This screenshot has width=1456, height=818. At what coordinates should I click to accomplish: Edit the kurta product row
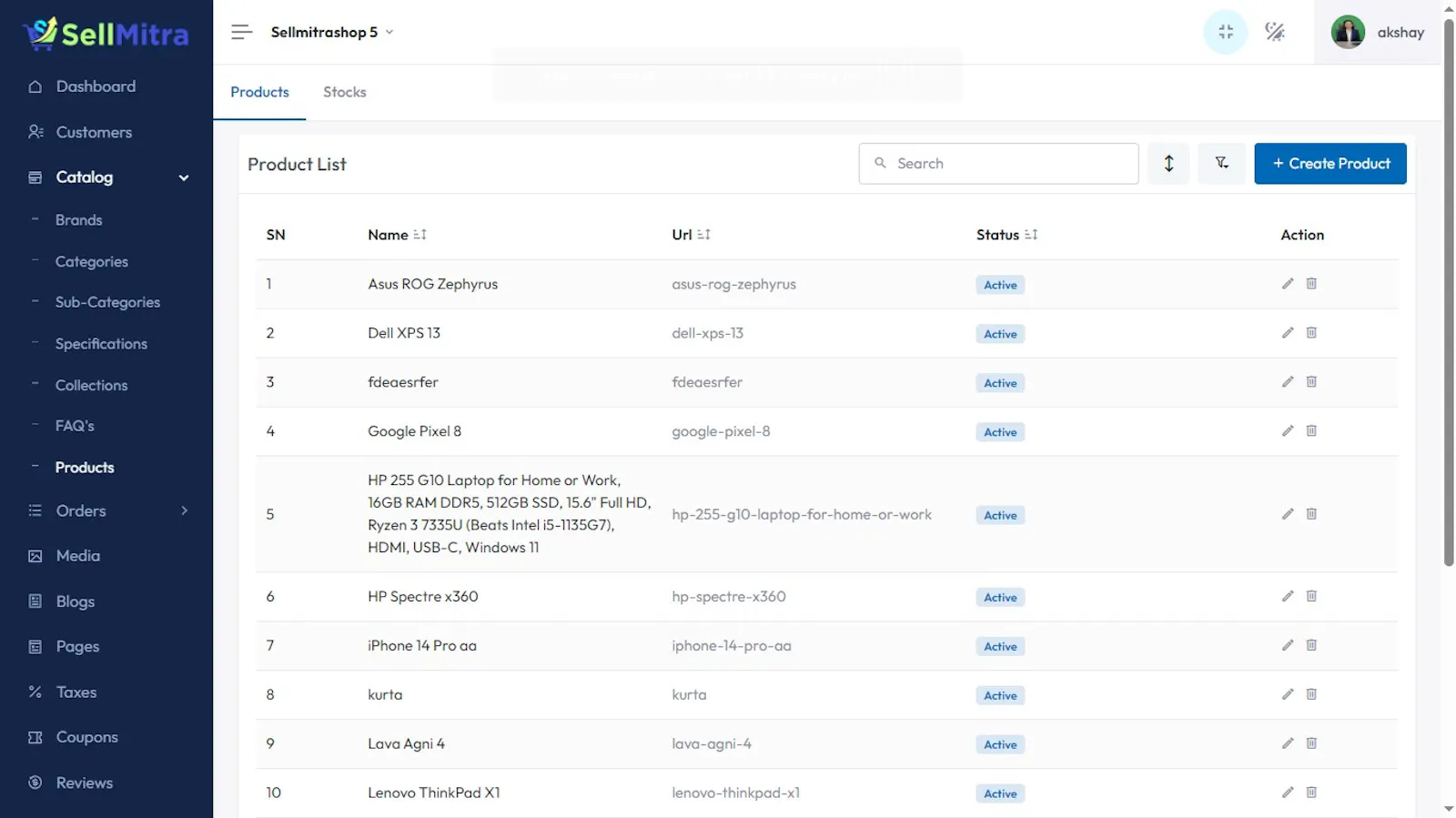[1288, 695]
